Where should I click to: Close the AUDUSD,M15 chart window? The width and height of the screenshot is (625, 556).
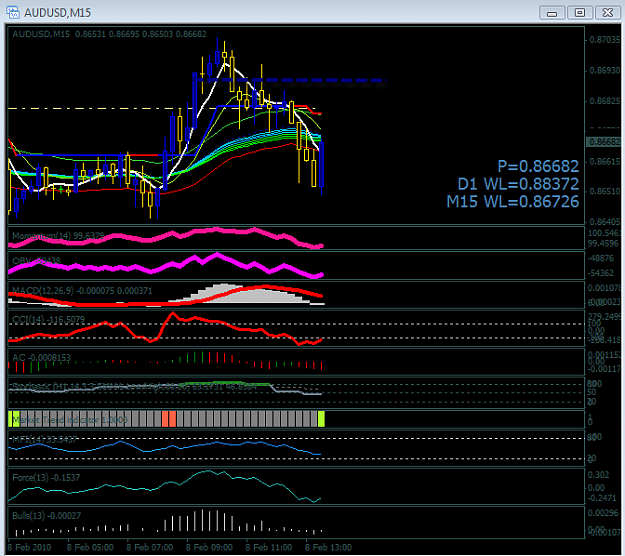coord(607,13)
